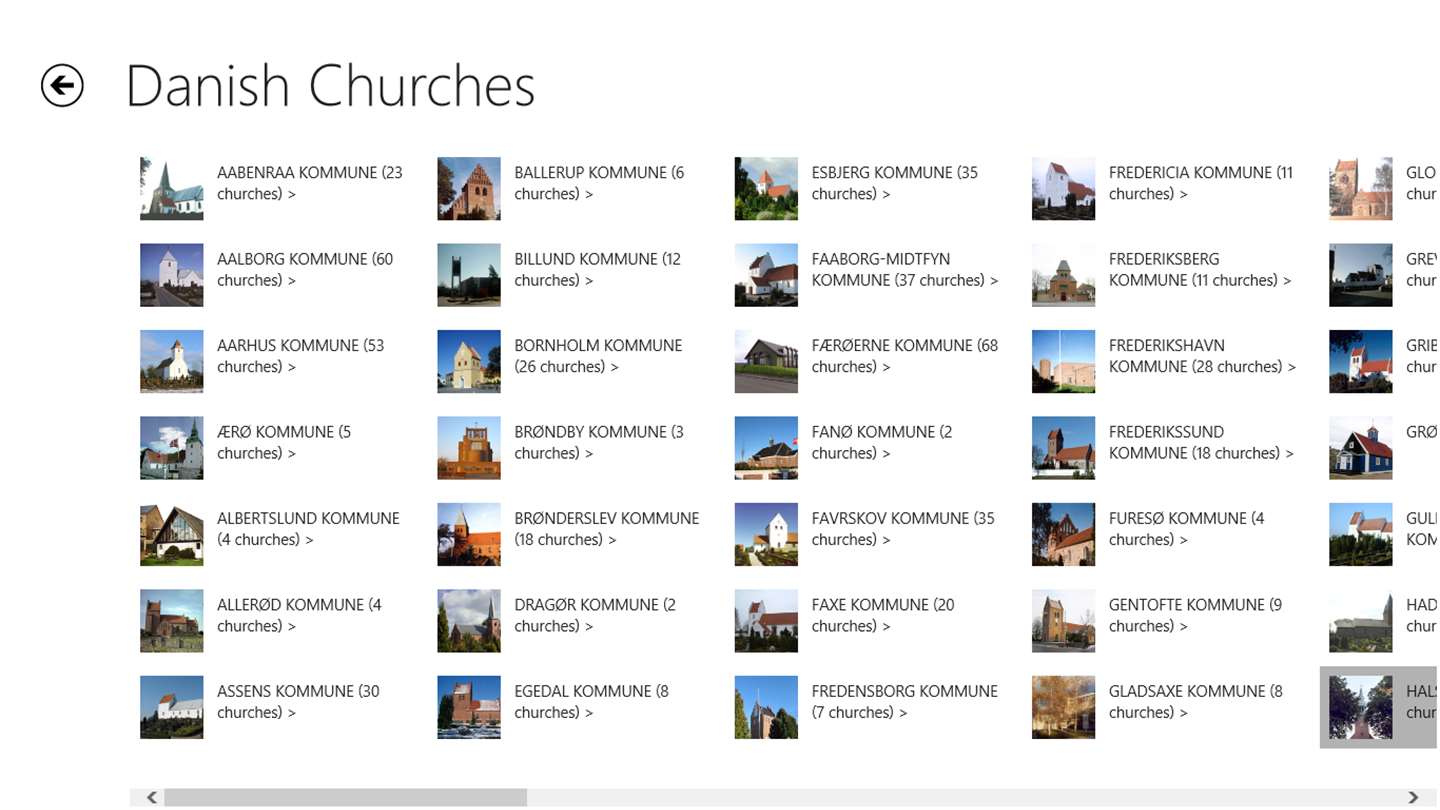
Task: Open the Fredensborg Kommune church thumbnail
Action: tap(766, 708)
